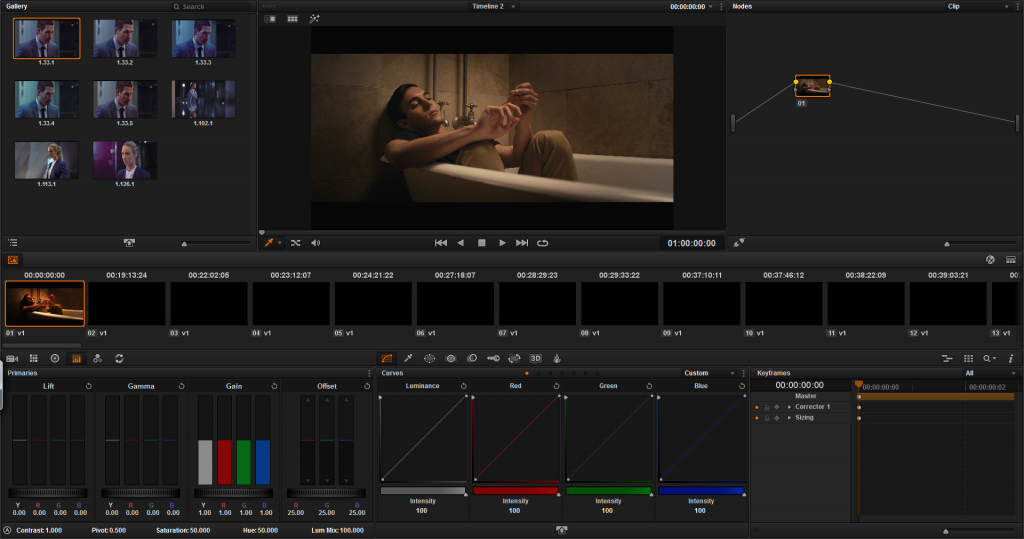Open the Timeline 2 dropdown
Screen dimensions: 1024x539
click(514, 6)
